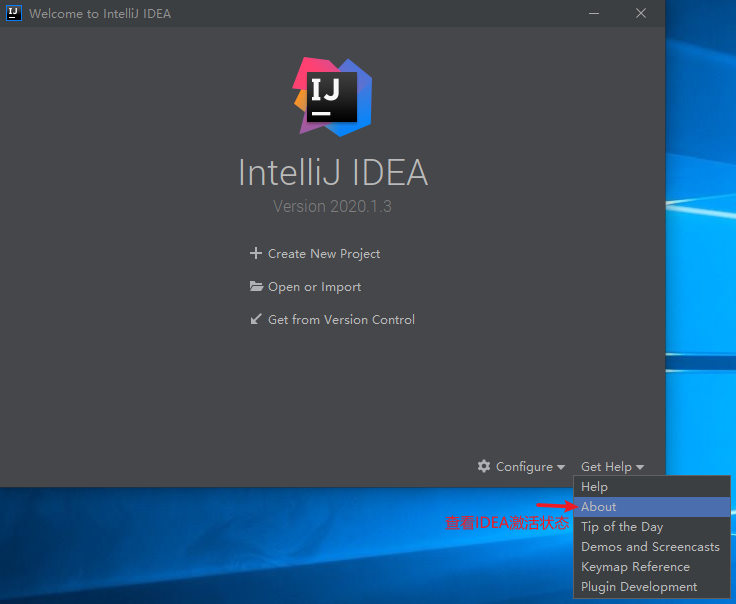This screenshot has height=604, width=736.
Task: Open Demos and Screencasts
Action: coord(652,547)
